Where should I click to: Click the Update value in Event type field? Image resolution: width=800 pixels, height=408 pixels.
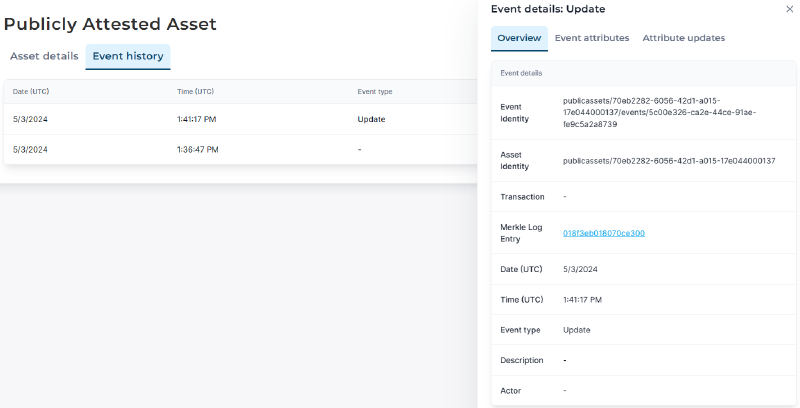coord(576,330)
